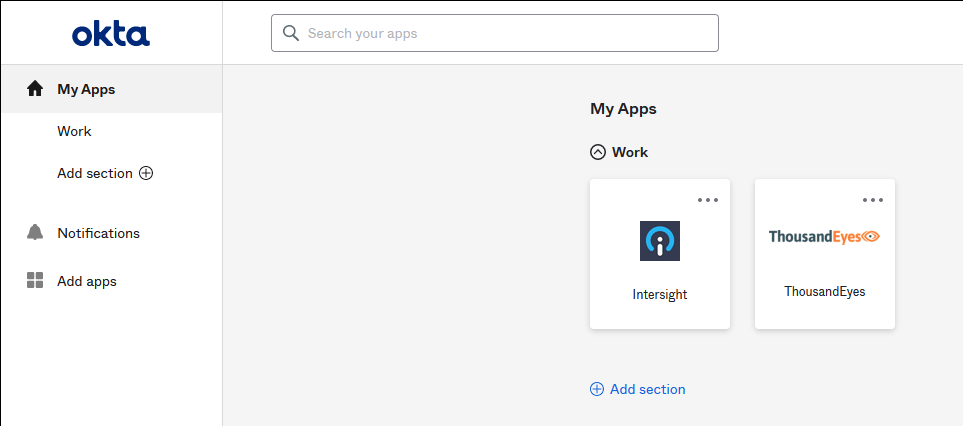Viewport: 963px width, 426px height.
Task: Launch the Intersight app logo
Action: [x=660, y=241]
